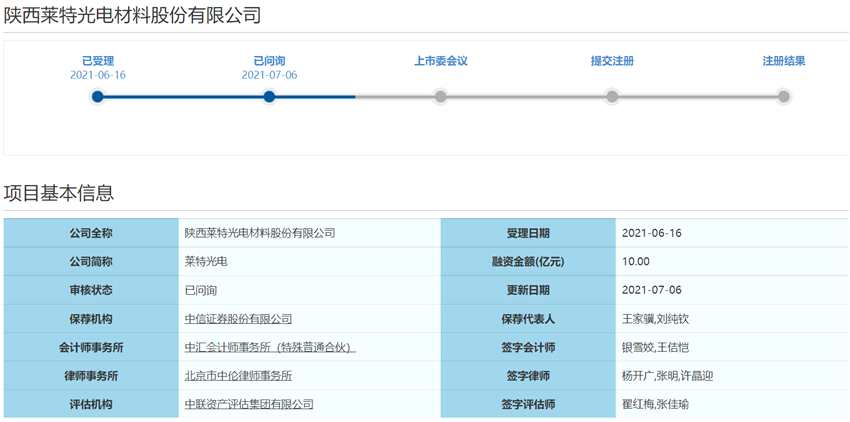Click the 受理日期 header cell

click(528, 233)
